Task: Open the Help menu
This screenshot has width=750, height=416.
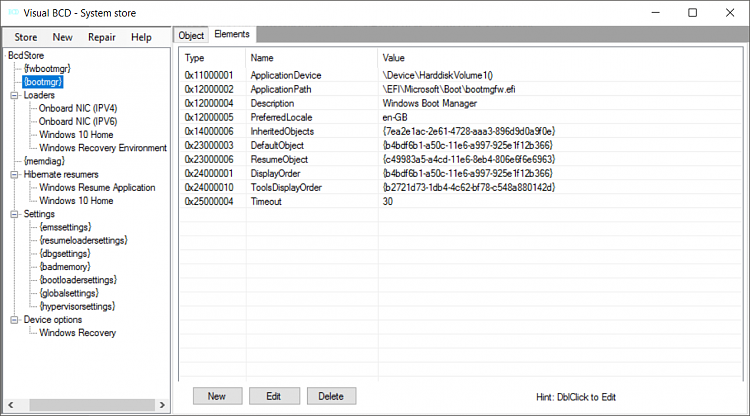Action: (141, 37)
